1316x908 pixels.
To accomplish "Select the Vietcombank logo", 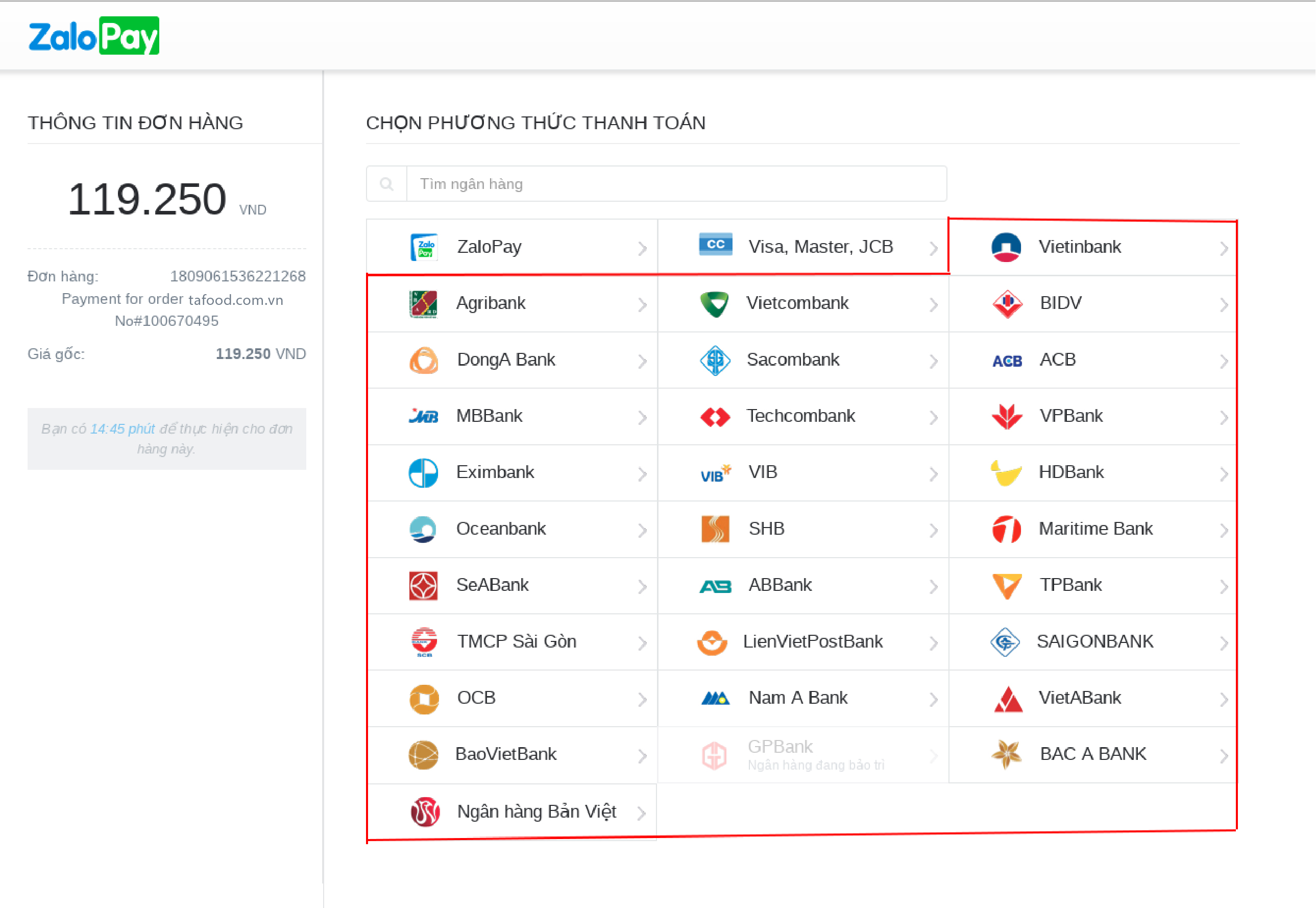I will click(715, 304).
